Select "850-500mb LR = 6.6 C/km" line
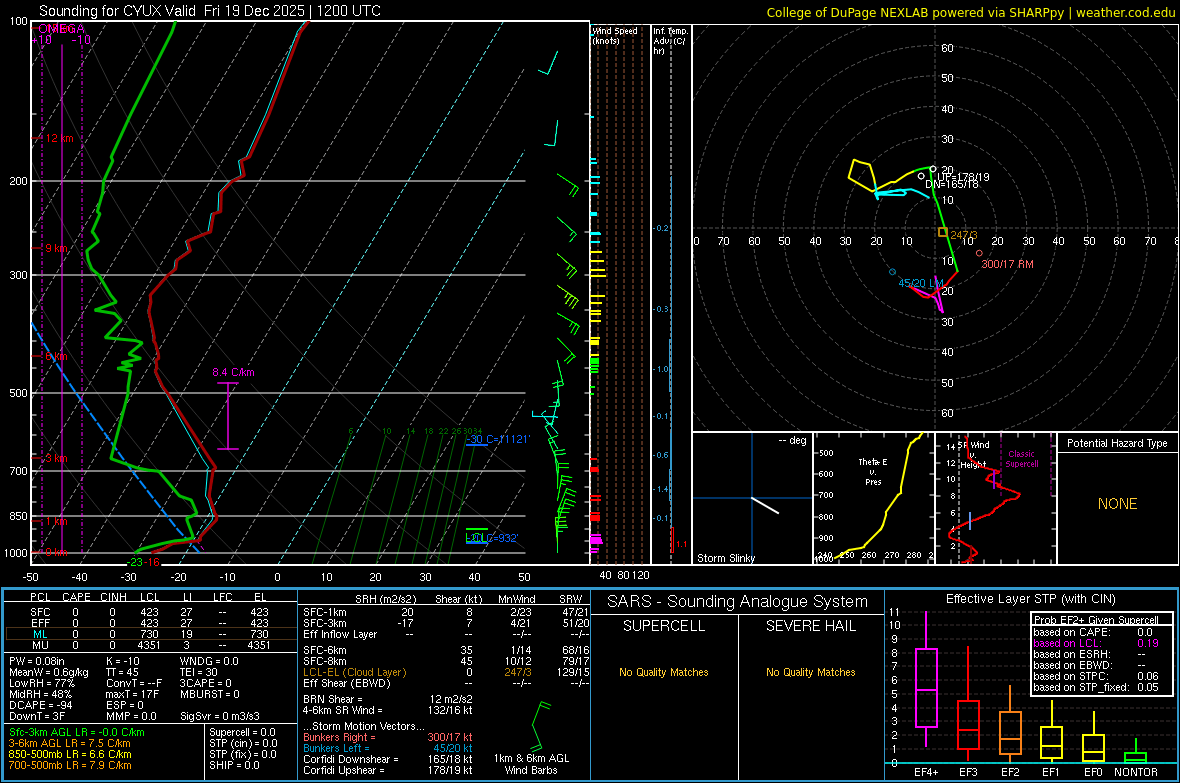The width and height of the screenshot is (1180, 783). pos(70,754)
